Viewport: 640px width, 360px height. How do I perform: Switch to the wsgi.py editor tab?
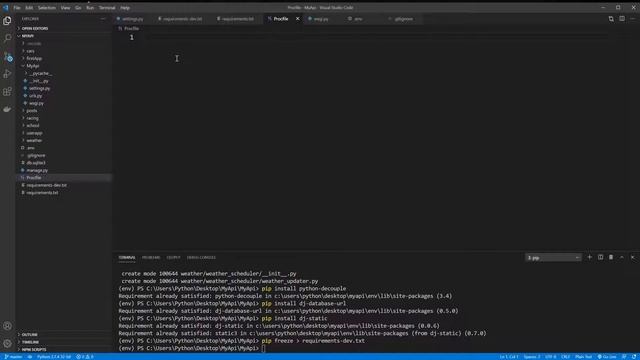point(321,19)
